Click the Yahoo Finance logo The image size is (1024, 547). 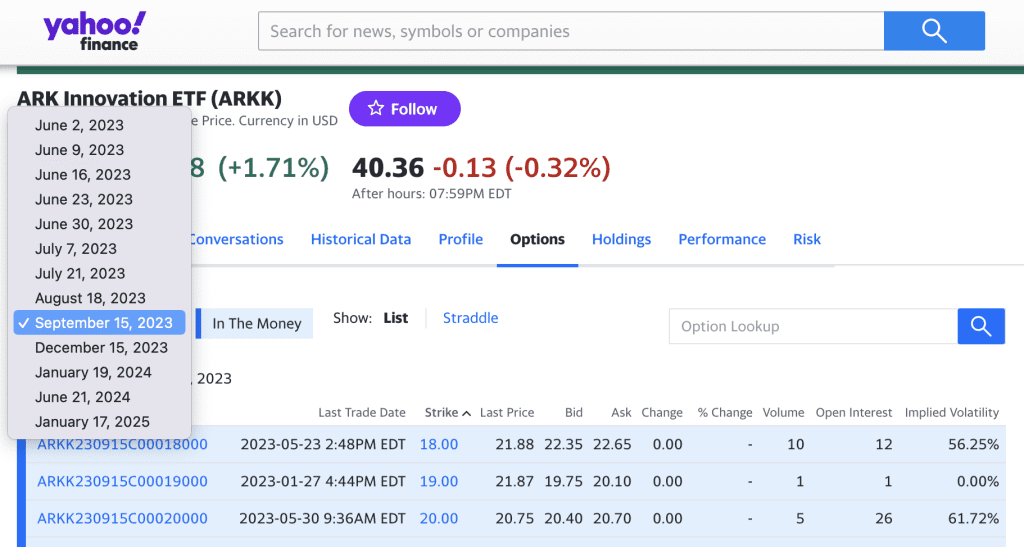coord(95,31)
